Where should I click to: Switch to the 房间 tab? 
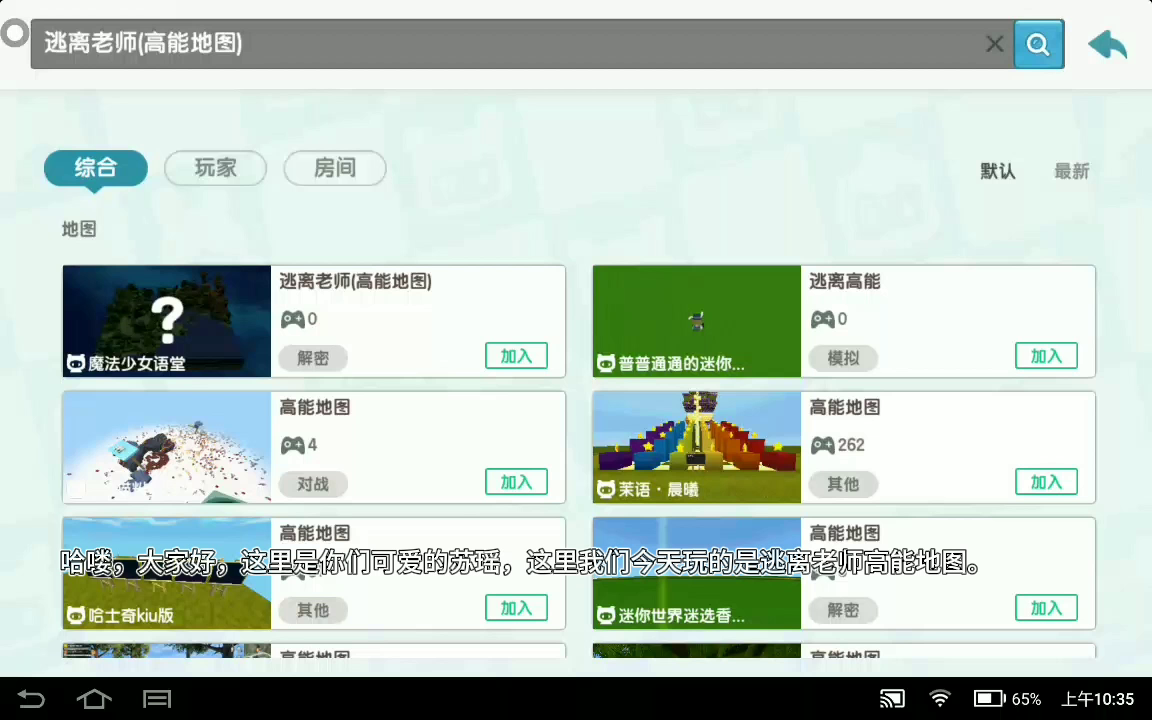[335, 168]
